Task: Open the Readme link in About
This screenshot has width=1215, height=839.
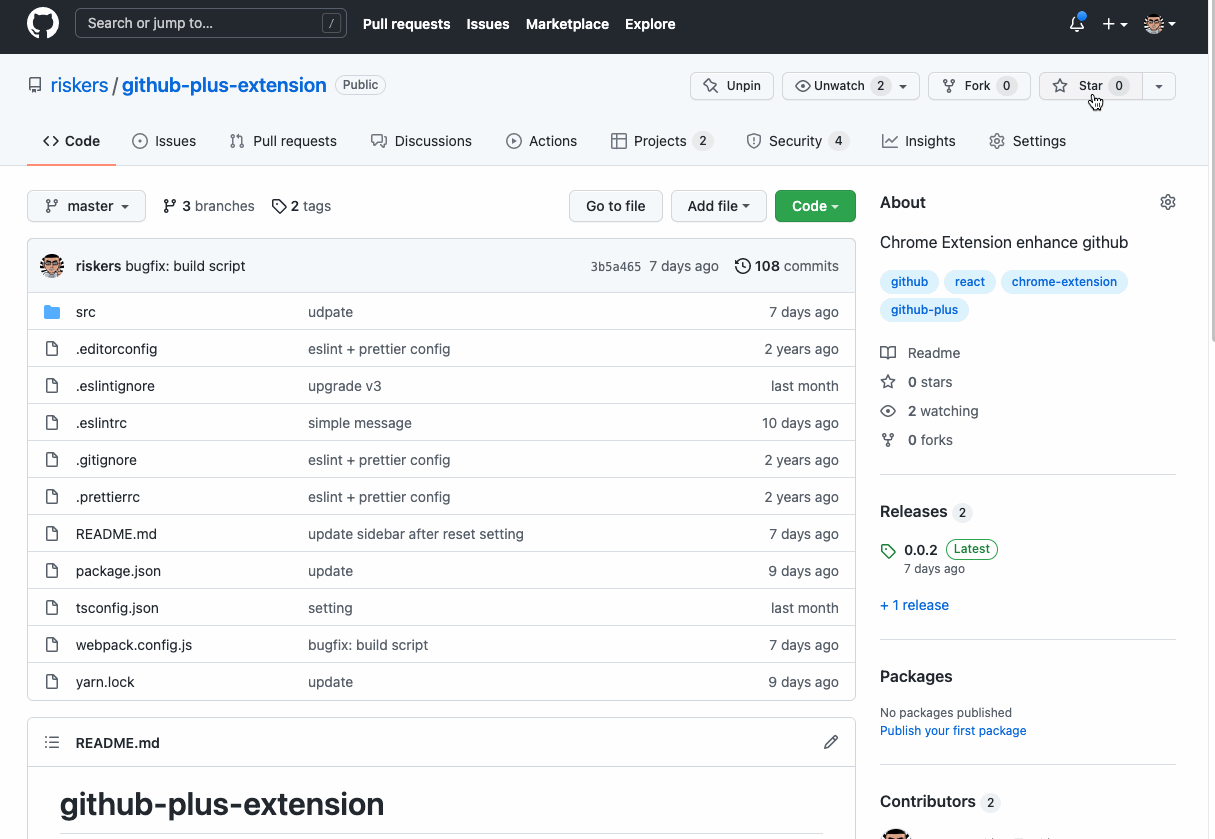Action: coord(920,353)
